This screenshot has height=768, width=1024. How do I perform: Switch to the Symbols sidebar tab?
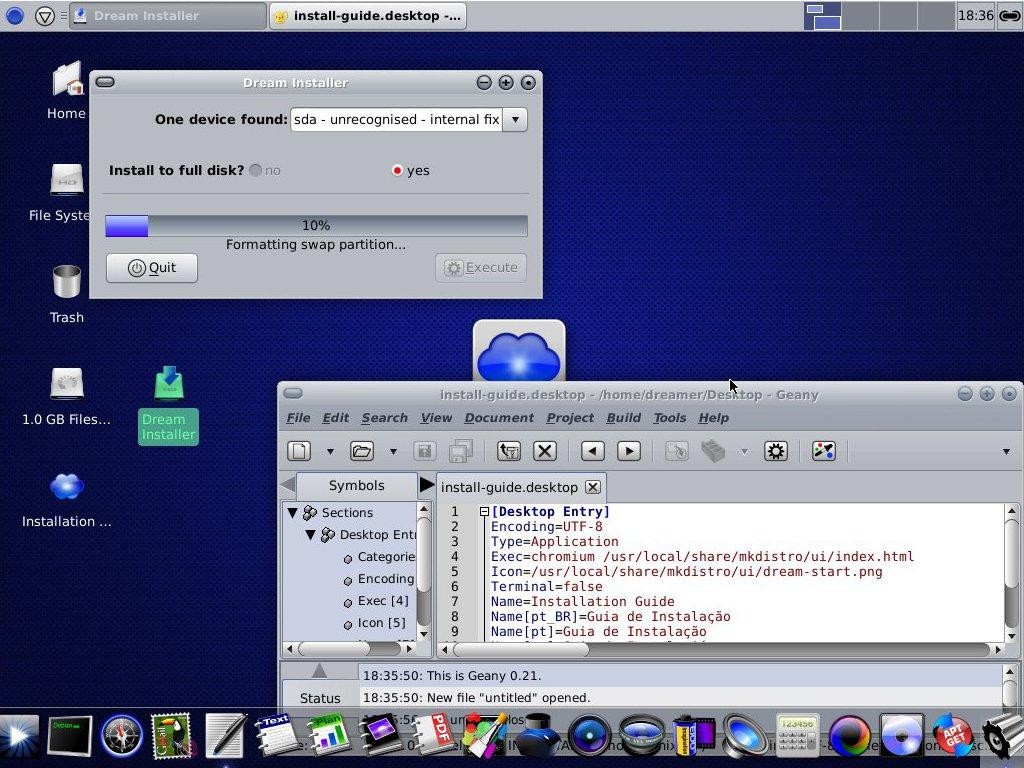[357, 486]
